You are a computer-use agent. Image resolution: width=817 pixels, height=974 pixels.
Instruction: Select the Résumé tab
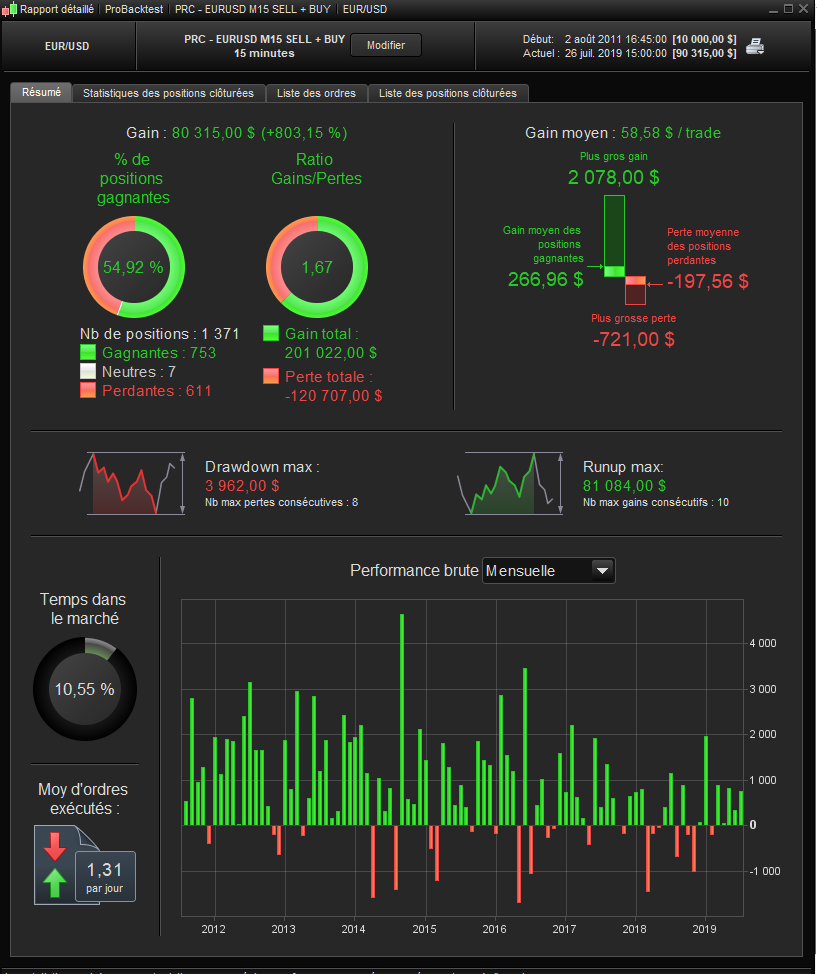pyautogui.click(x=41, y=93)
